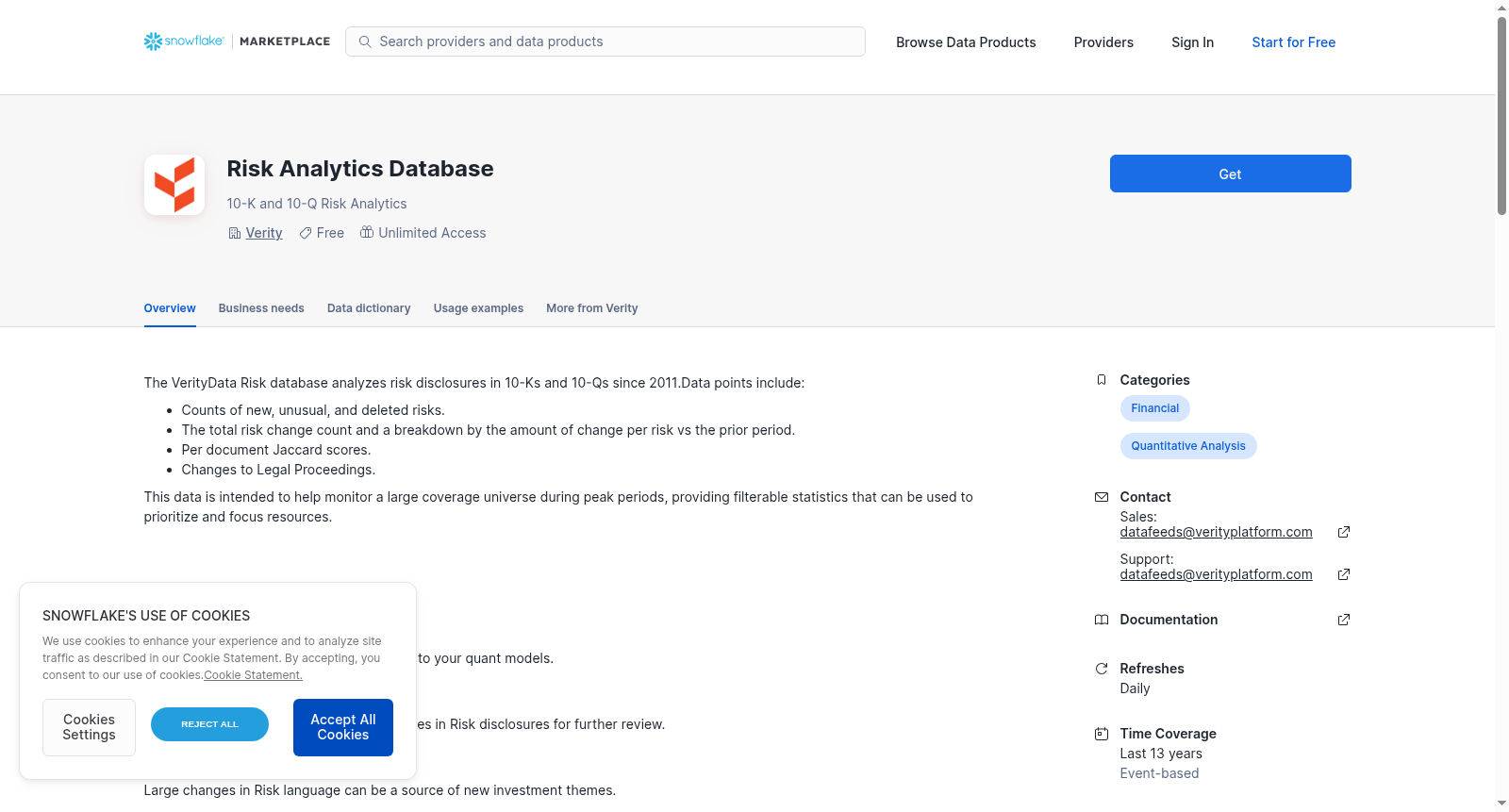1509x812 pixels.
Task: Click the Snowflake logo
Action: coord(184,41)
